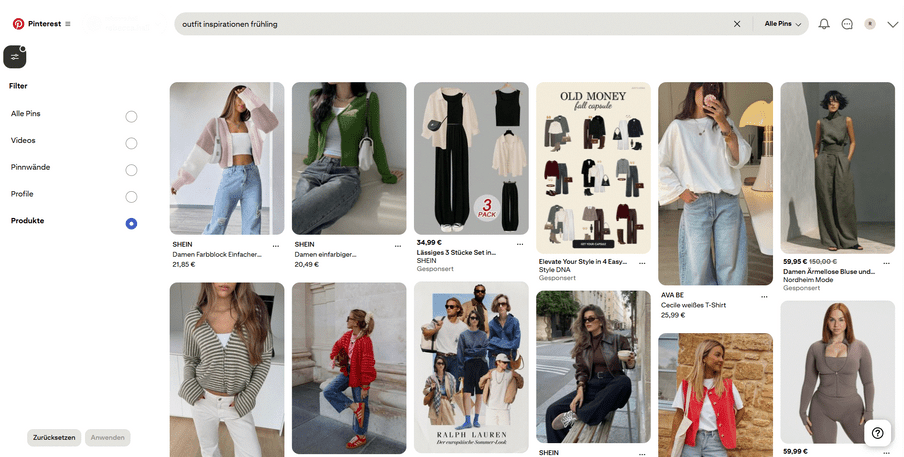The image size is (904, 457).
Task: Open the notifications bell
Action: pyautogui.click(x=824, y=24)
